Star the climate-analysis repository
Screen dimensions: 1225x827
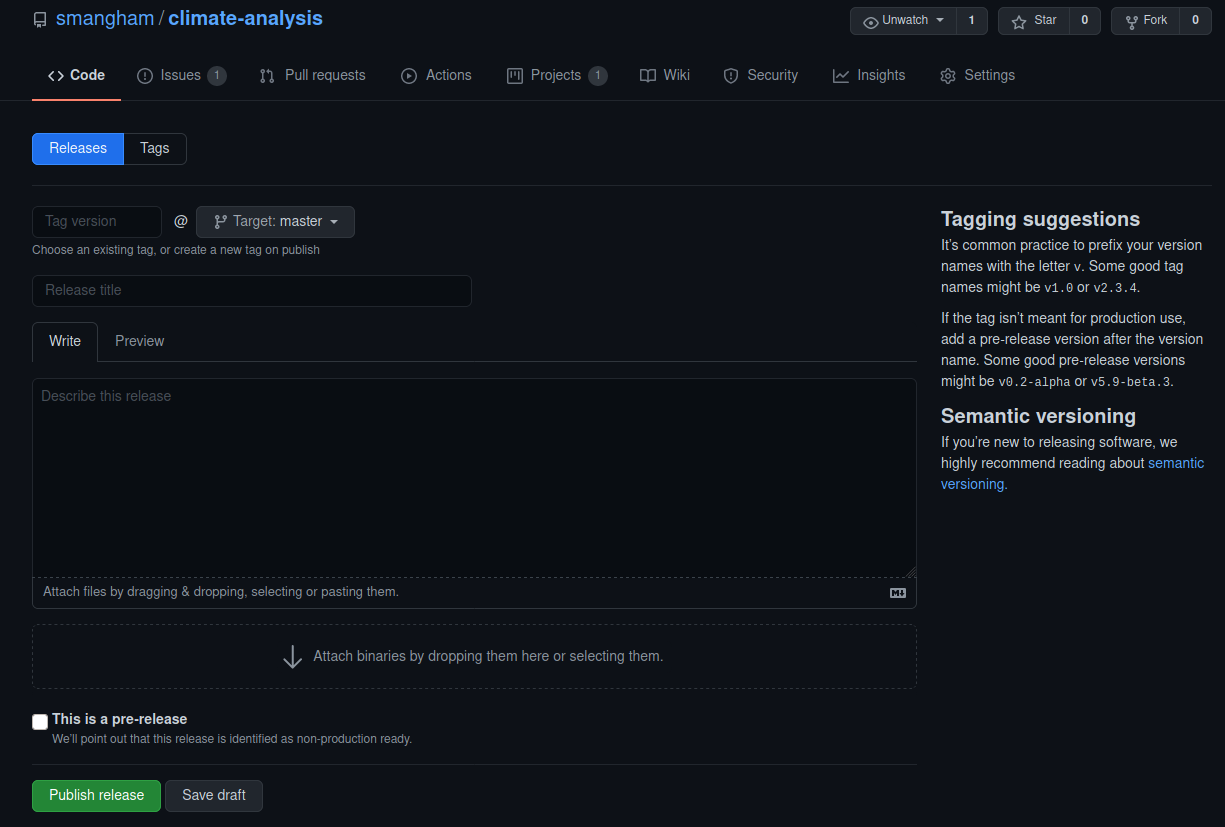pos(1034,21)
